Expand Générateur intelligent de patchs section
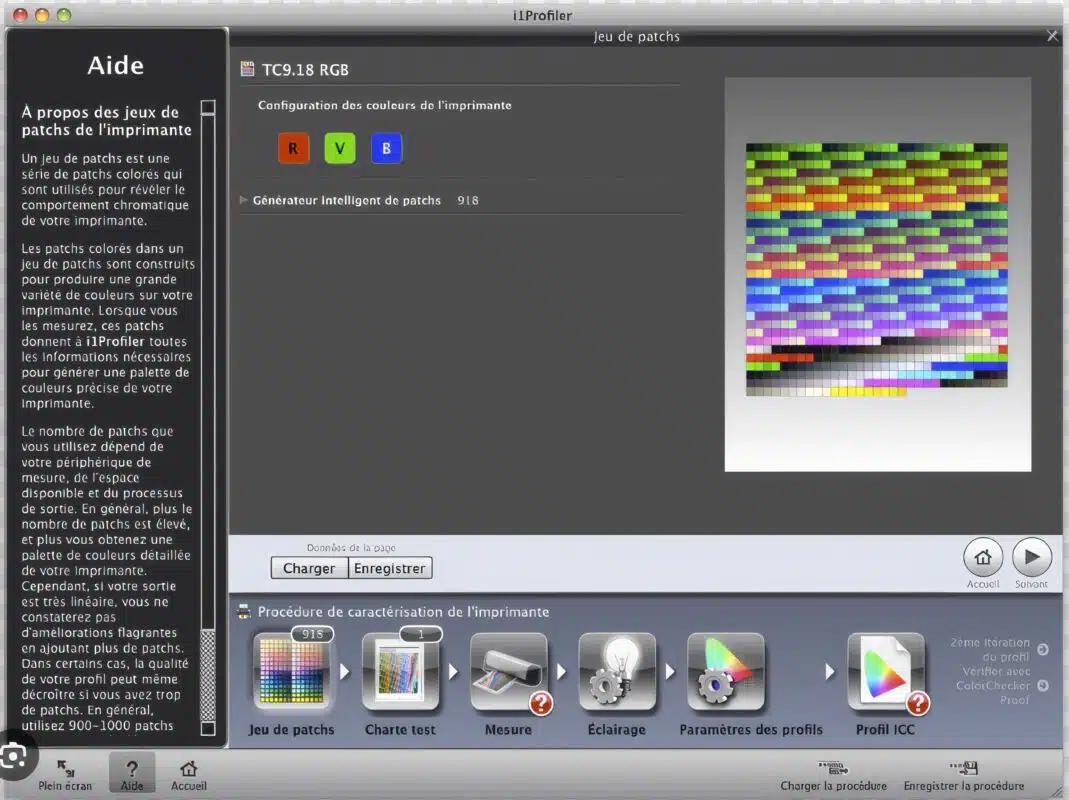 pos(244,200)
